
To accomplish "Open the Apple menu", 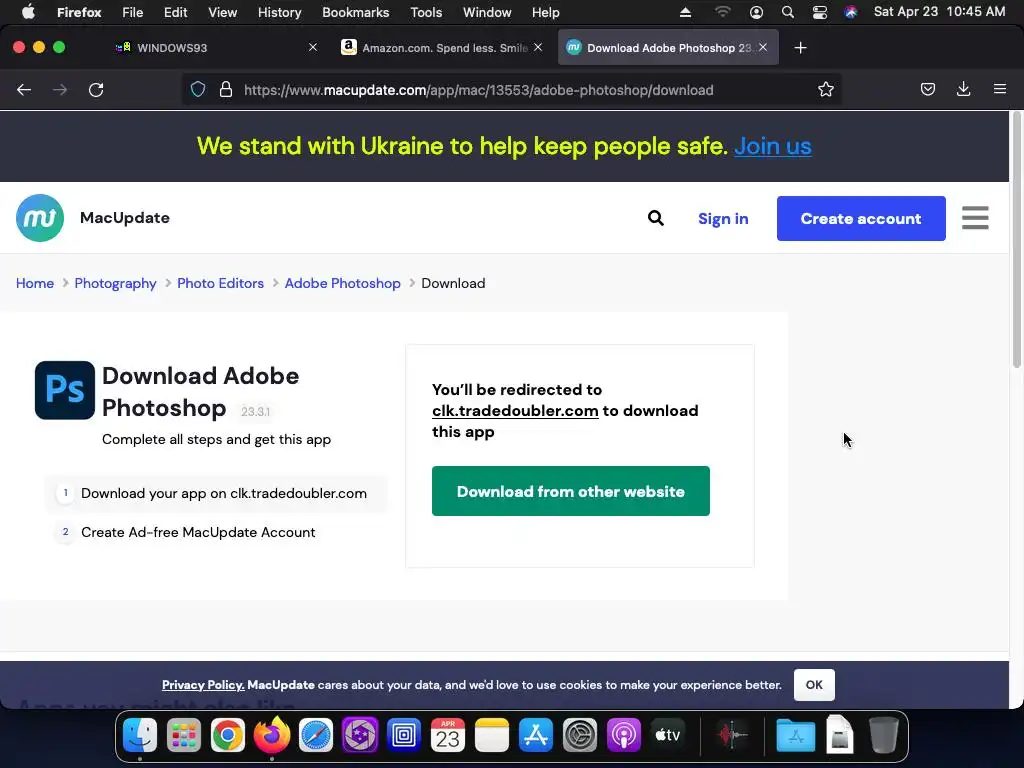I will pos(28,12).
